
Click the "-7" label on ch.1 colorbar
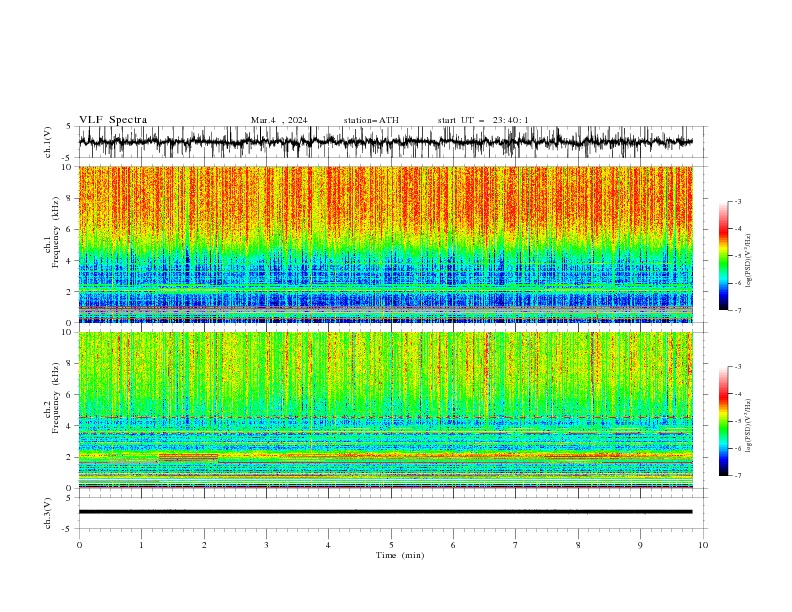coord(737,310)
